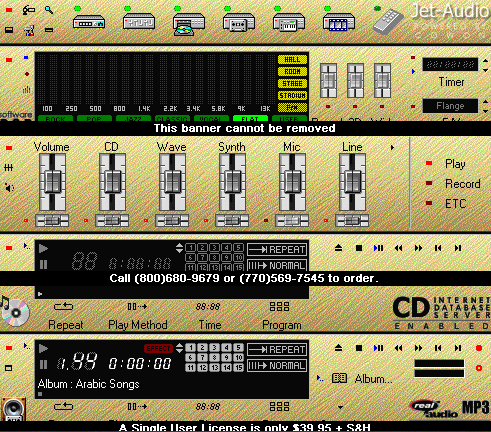
Task: Toggle the EFFECT indicator in audio display
Action: 158,348
